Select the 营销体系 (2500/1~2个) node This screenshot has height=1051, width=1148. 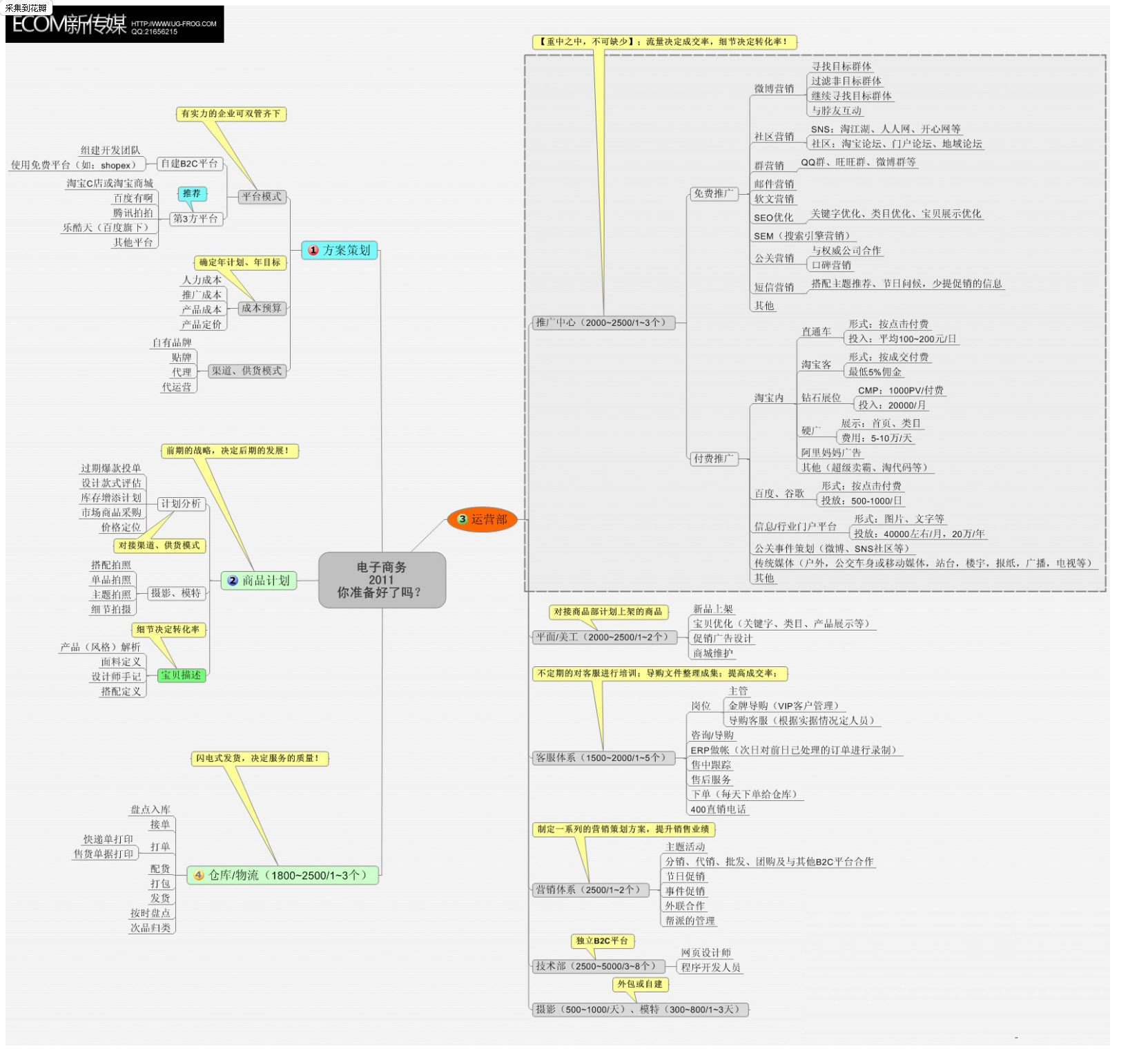coord(590,890)
